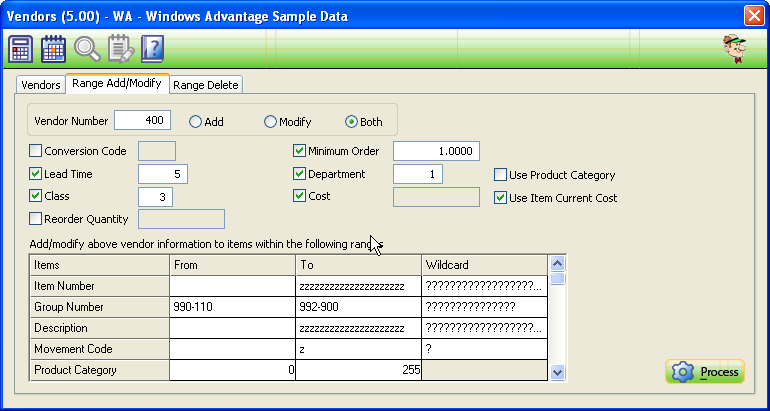The width and height of the screenshot is (770, 411).
Task: Open the help book icon
Action: pos(152,49)
